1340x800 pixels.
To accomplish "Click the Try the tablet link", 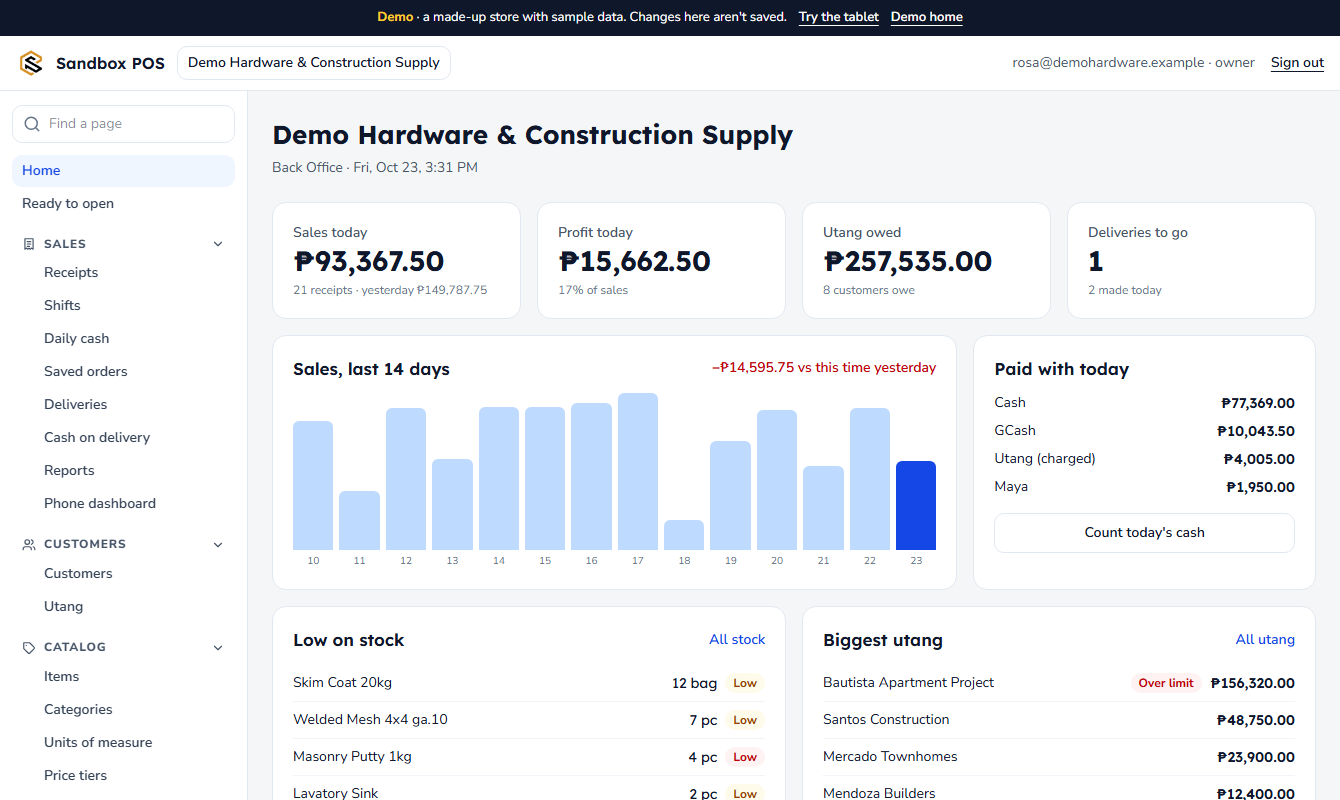I will click(839, 17).
